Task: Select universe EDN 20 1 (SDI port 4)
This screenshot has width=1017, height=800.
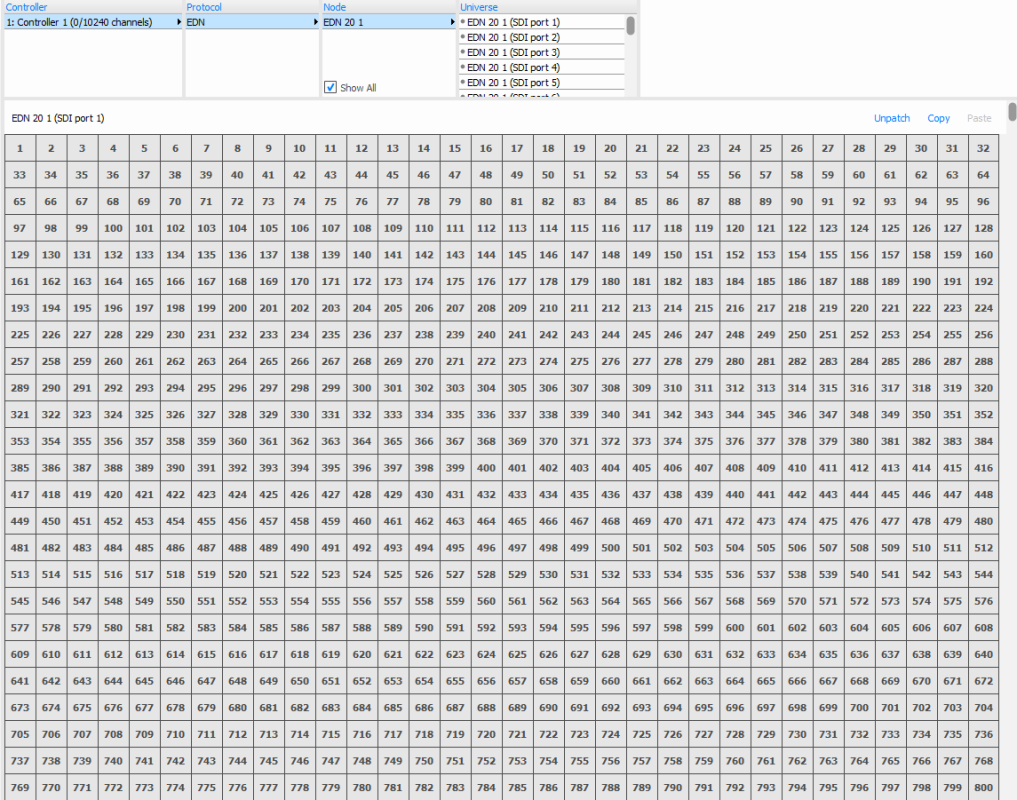Action: [542, 67]
